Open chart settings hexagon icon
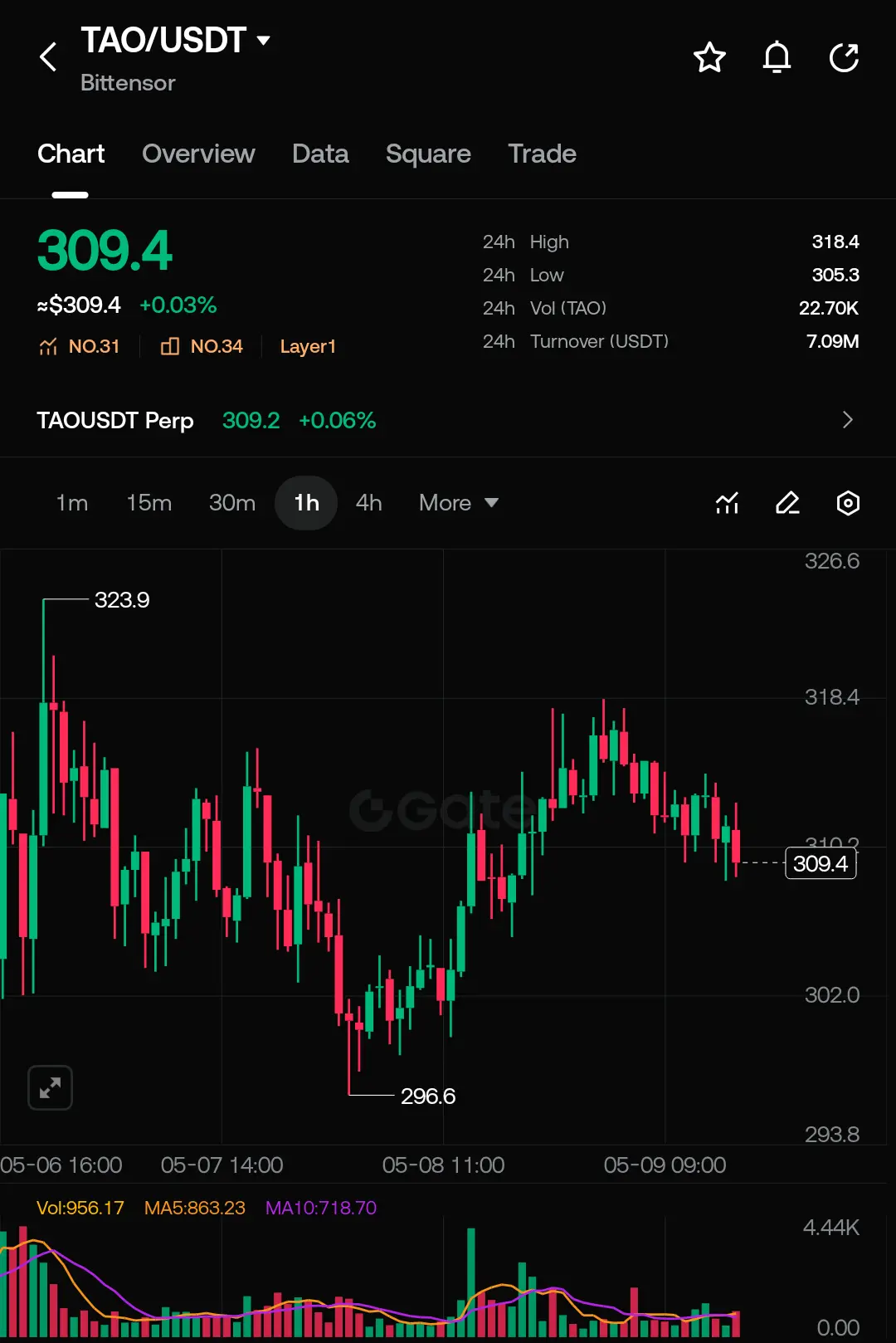This screenshot has width=896, height=1343. click(x=848, y=503)
